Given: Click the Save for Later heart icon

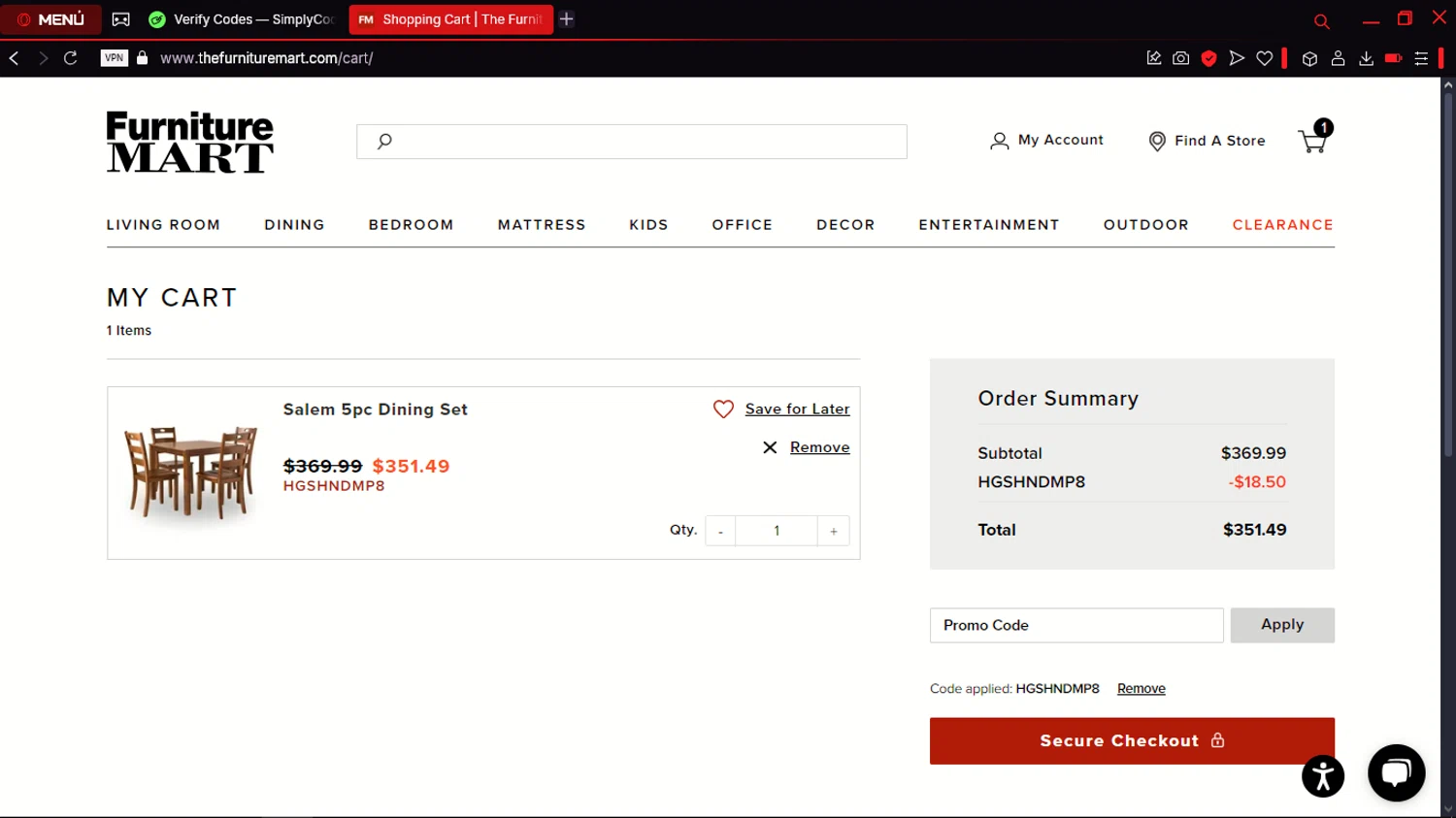Looking at the screenshot, I should (723, 409).
